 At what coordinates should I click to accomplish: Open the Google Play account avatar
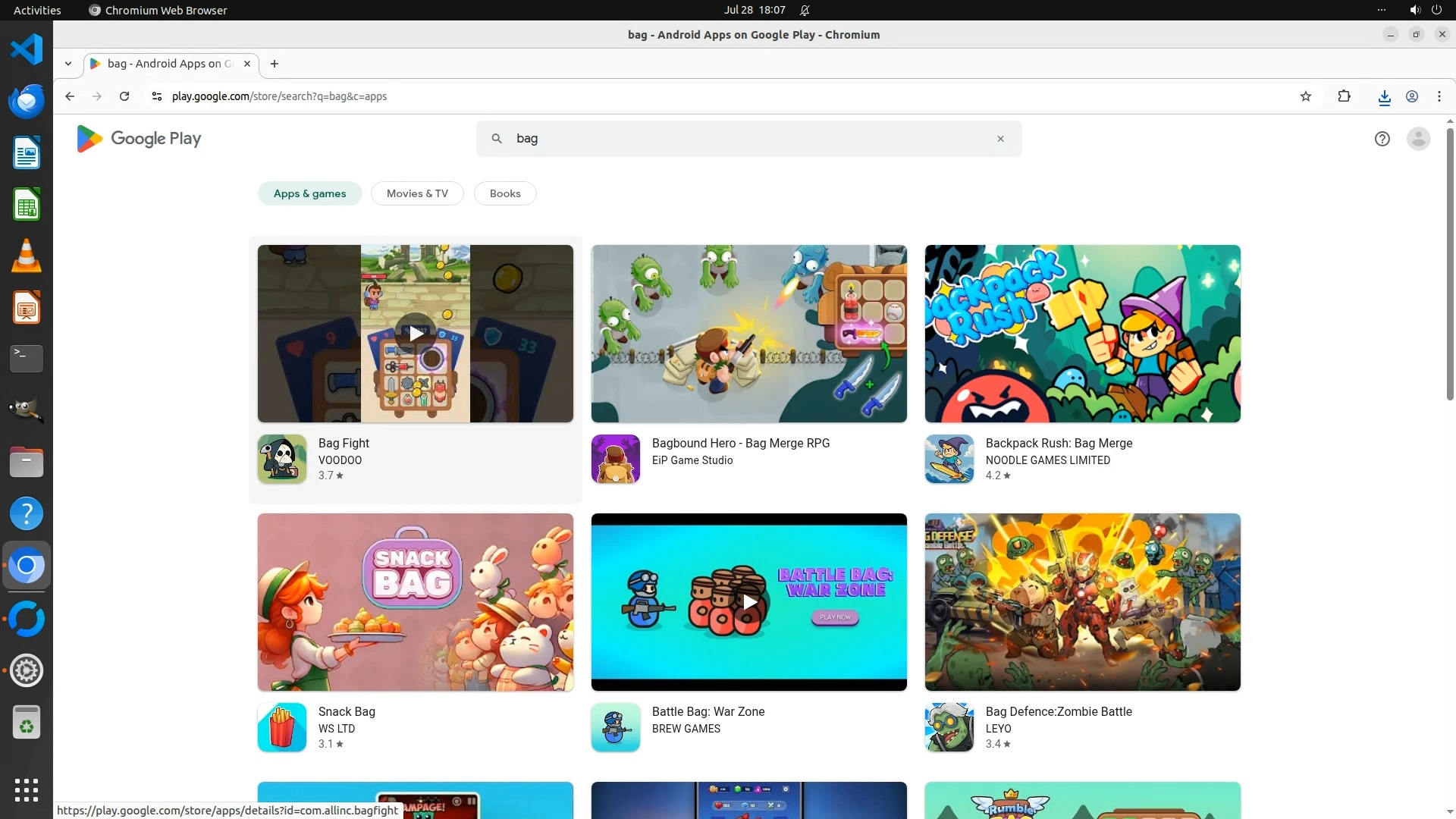[1418, 139]
